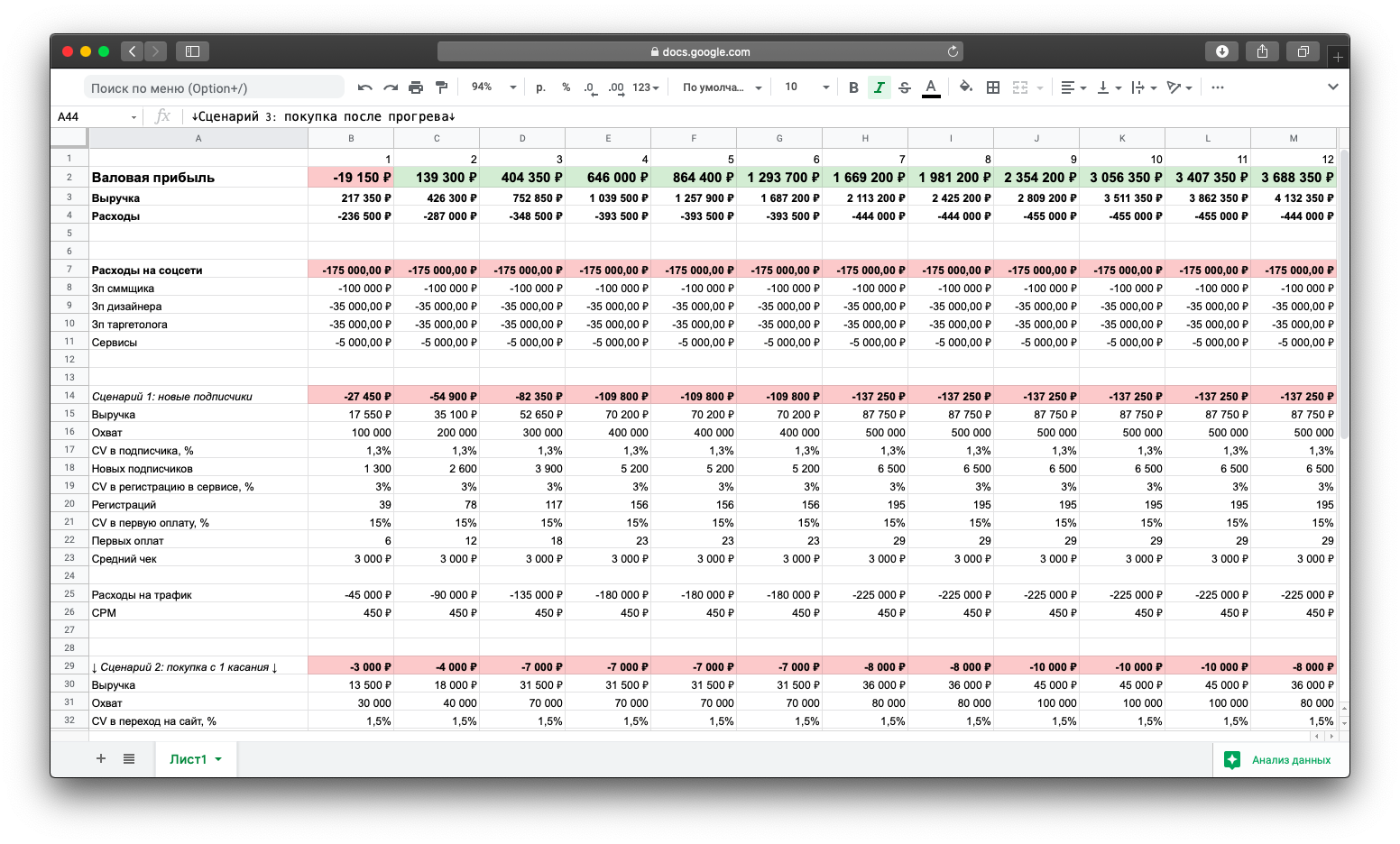
Task: Open the font family dropdown
Action: pos(722,87)
